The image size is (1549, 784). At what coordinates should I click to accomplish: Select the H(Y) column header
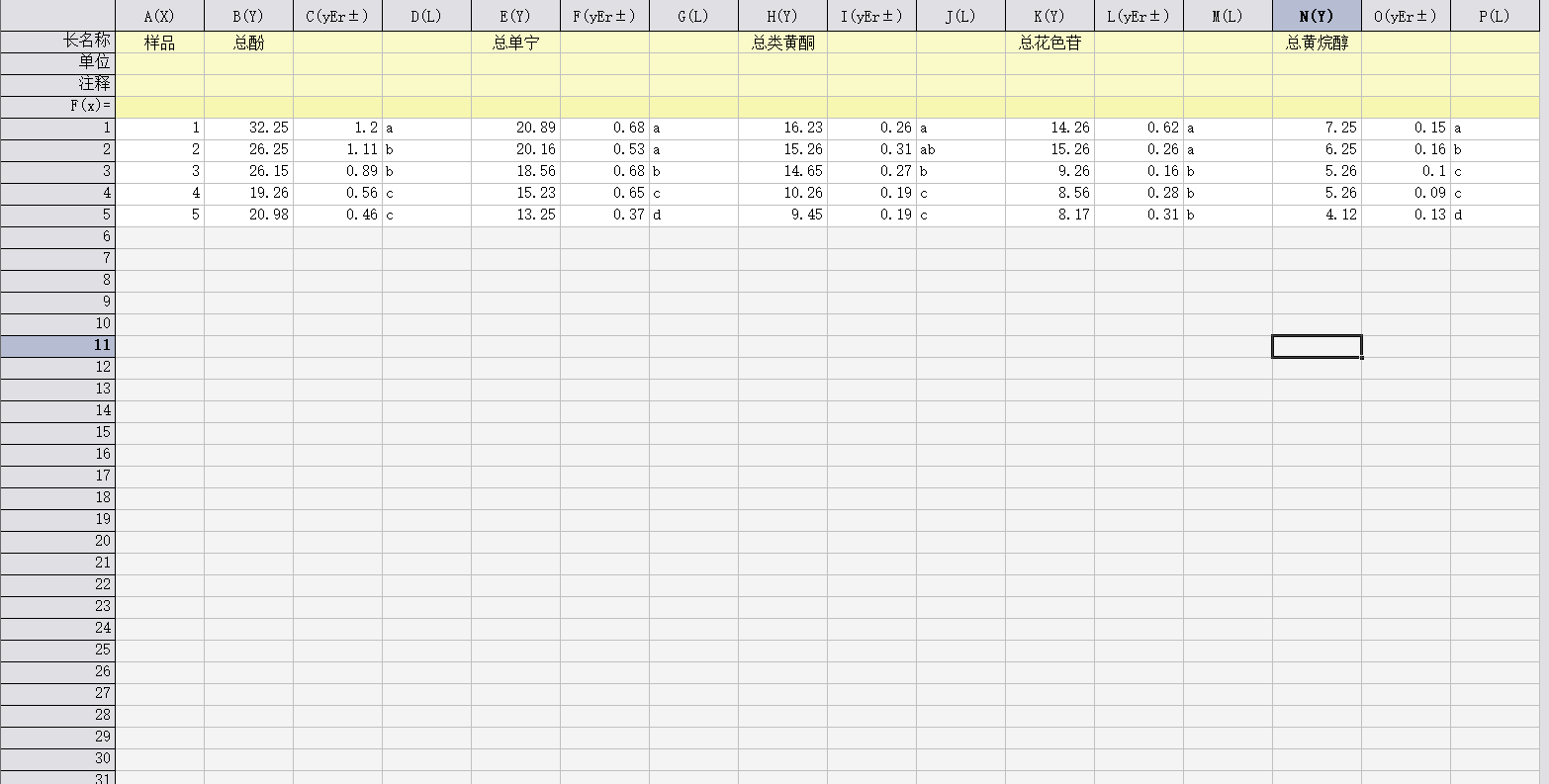(782, 16)
